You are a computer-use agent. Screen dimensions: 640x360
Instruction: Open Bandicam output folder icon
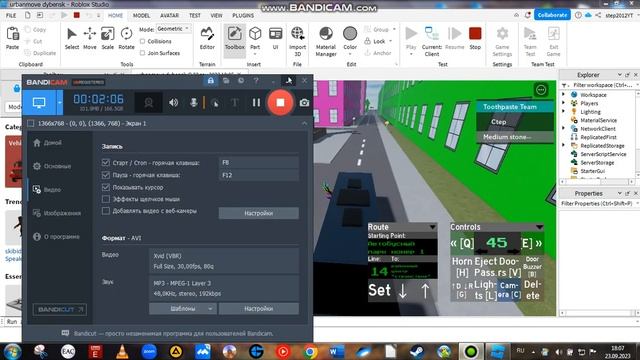(226, 81)
